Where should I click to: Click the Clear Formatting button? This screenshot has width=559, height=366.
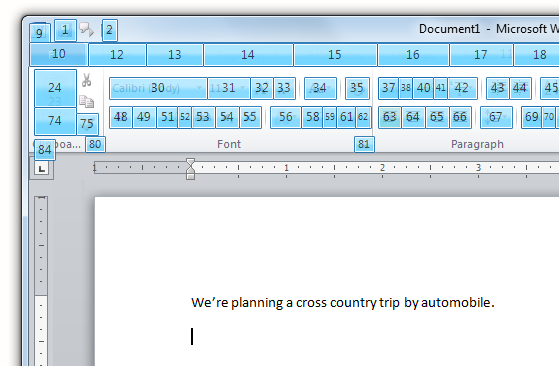tap(357, 88)
